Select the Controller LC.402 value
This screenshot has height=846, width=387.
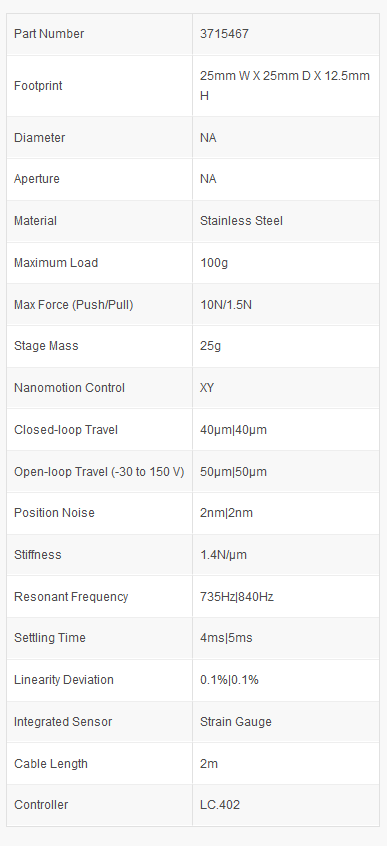point(220,806)
